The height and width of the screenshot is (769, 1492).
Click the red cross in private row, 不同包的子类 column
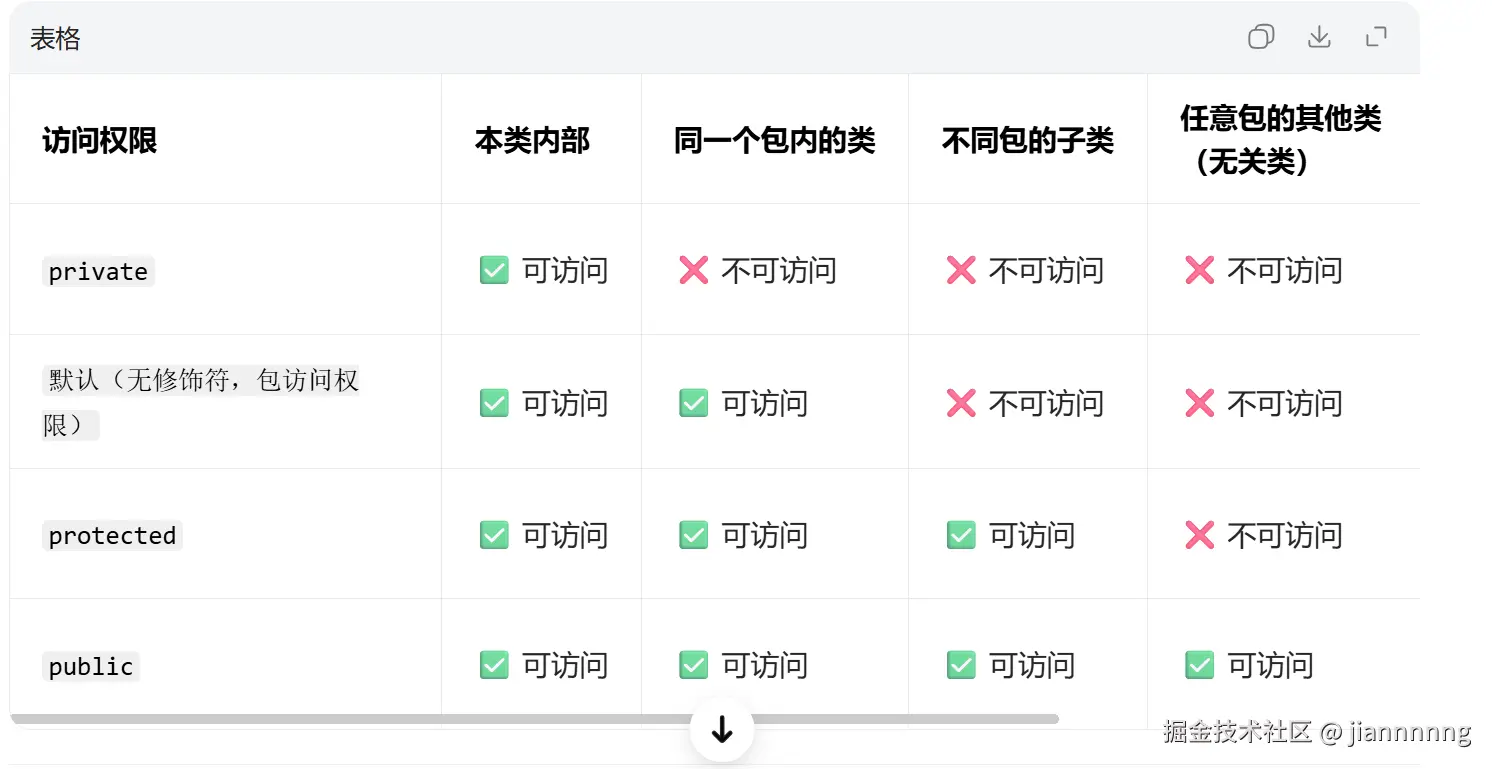pyautogui.click(x=960, y=270)
